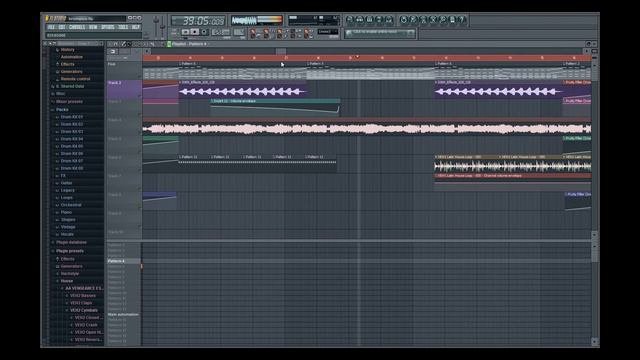Click the output waveform monitor display
This screenshot has width=640, height=360.
coord(257,20)
